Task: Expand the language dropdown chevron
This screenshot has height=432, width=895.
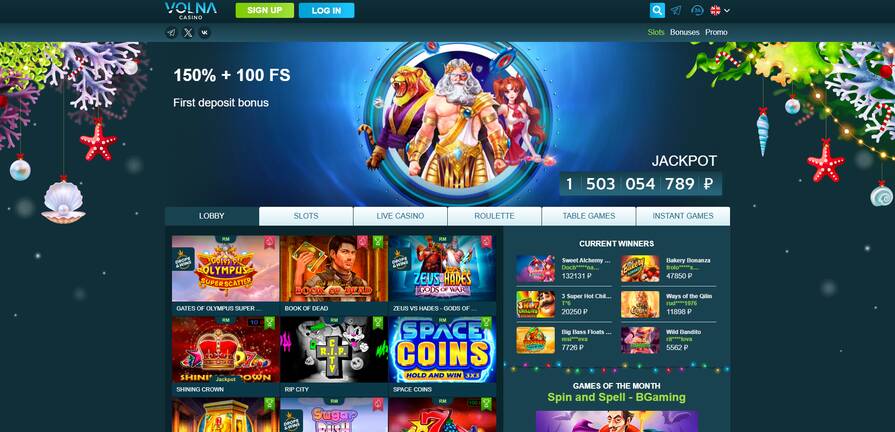Action: [x=727, y=10]
